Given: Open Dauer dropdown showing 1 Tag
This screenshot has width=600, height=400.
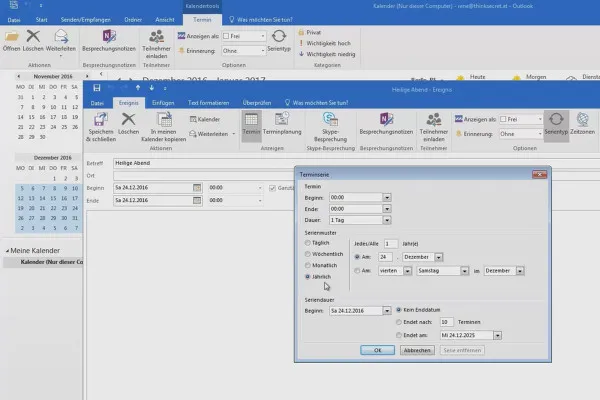Looking at the screenshot, I should (x=387, y=220).
